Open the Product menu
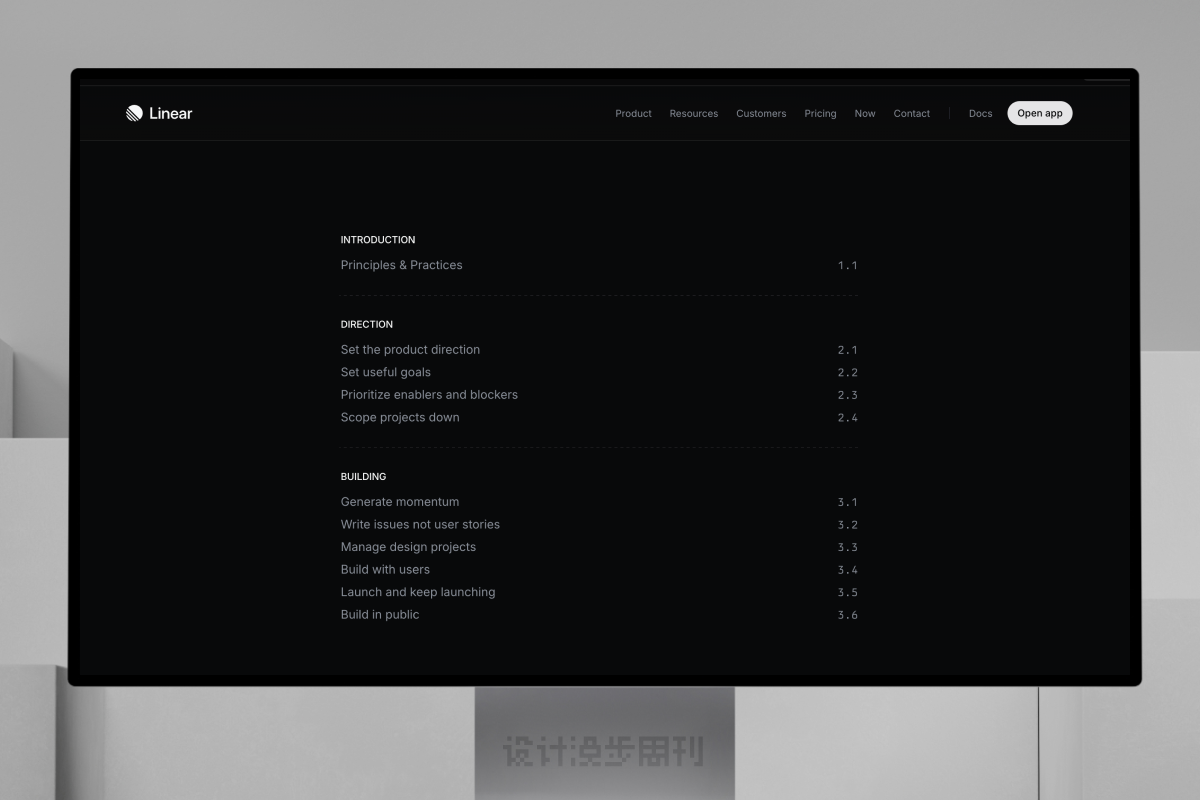The width and height of the screenshot is (1200, 800). tap(633, 114)
